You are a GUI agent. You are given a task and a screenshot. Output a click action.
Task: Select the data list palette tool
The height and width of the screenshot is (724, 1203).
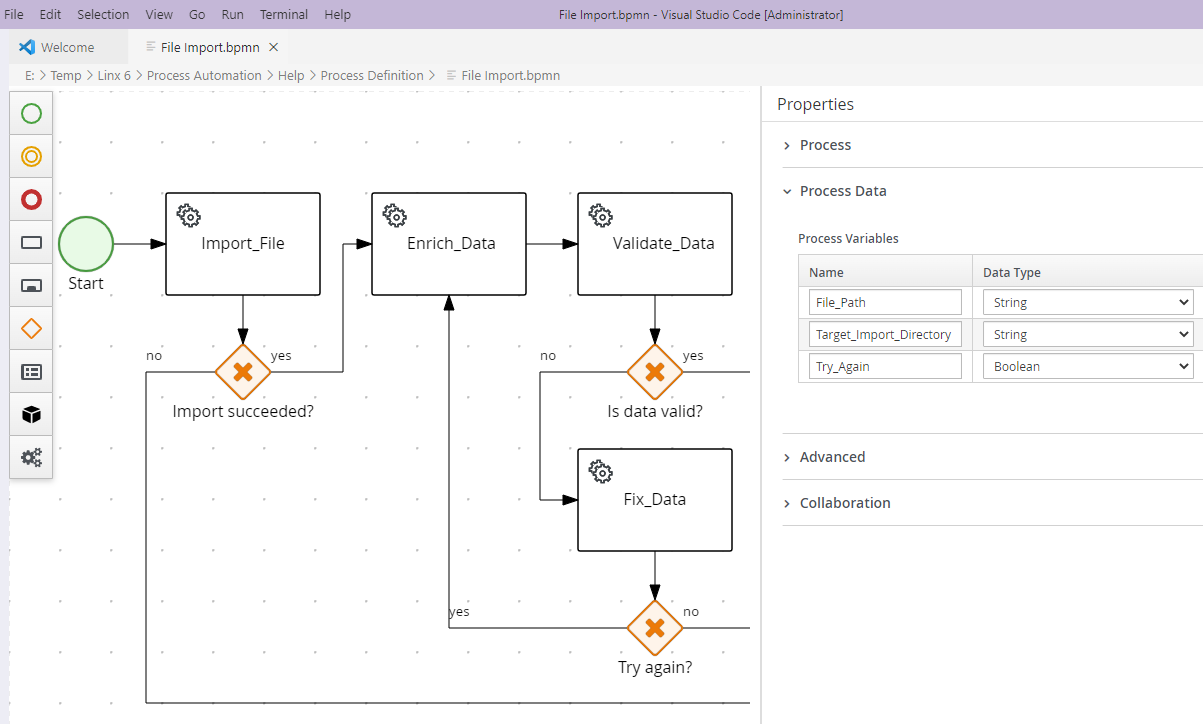pos(31,371)
